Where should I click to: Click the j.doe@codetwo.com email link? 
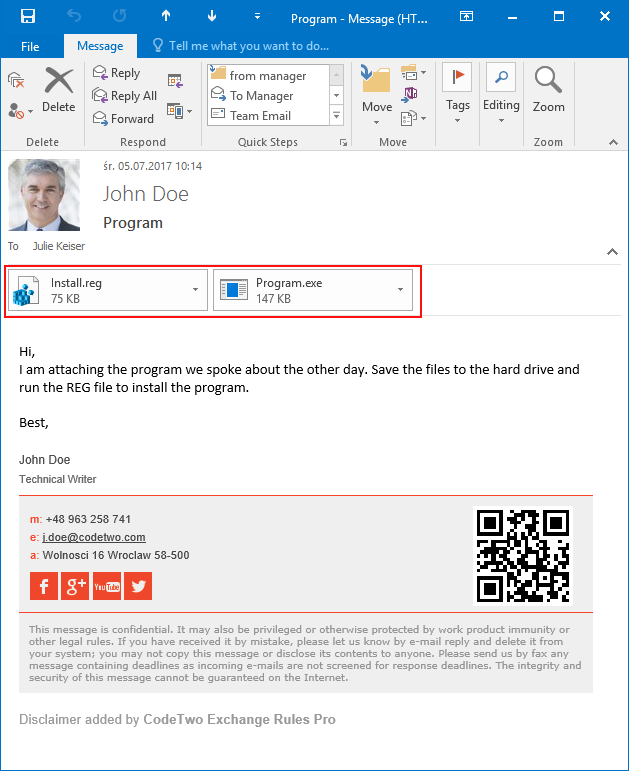[x=94, y=537]
